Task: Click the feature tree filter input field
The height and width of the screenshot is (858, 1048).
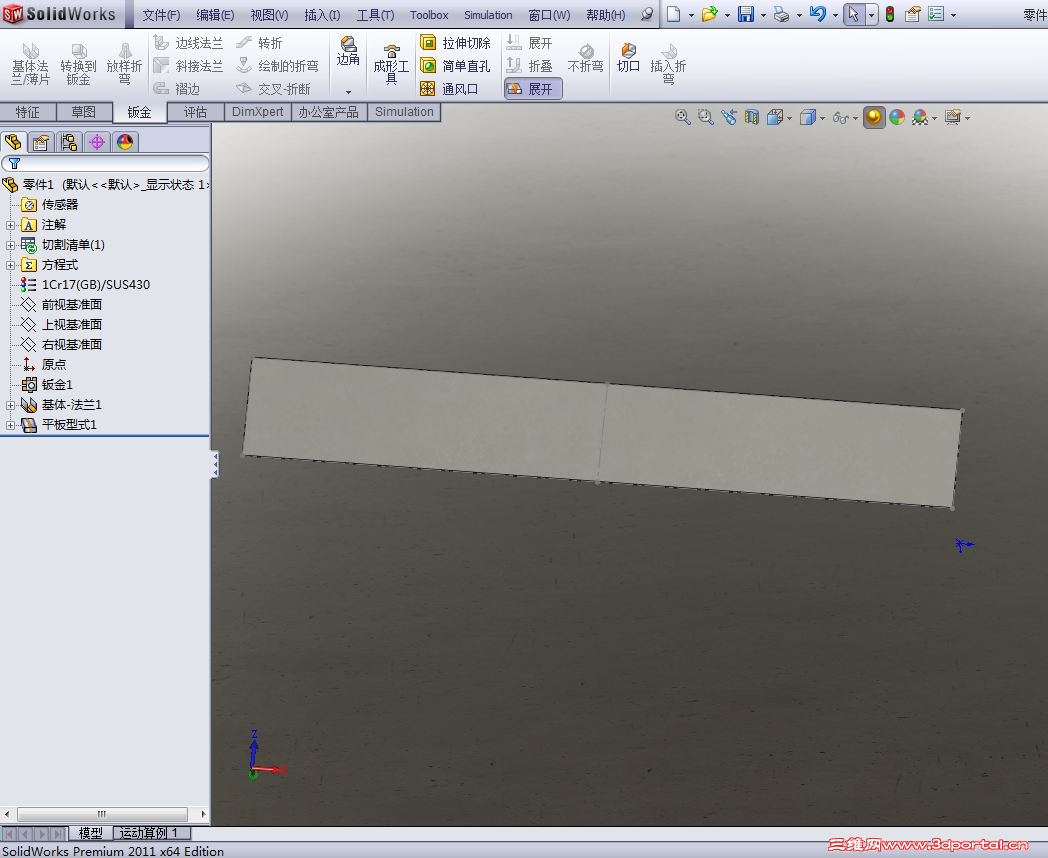Action: 106,163
